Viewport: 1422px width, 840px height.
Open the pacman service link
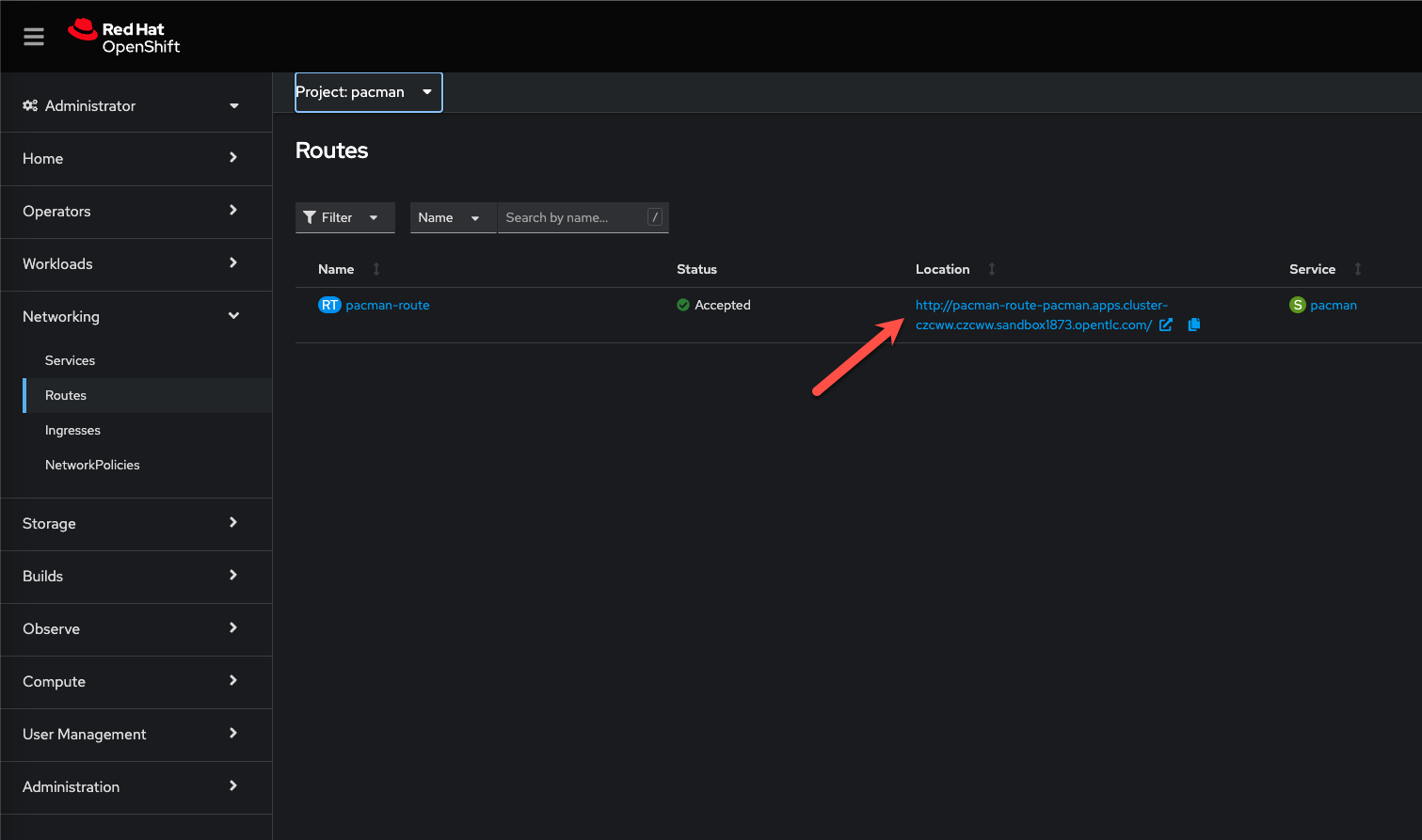pos(1334,305)
